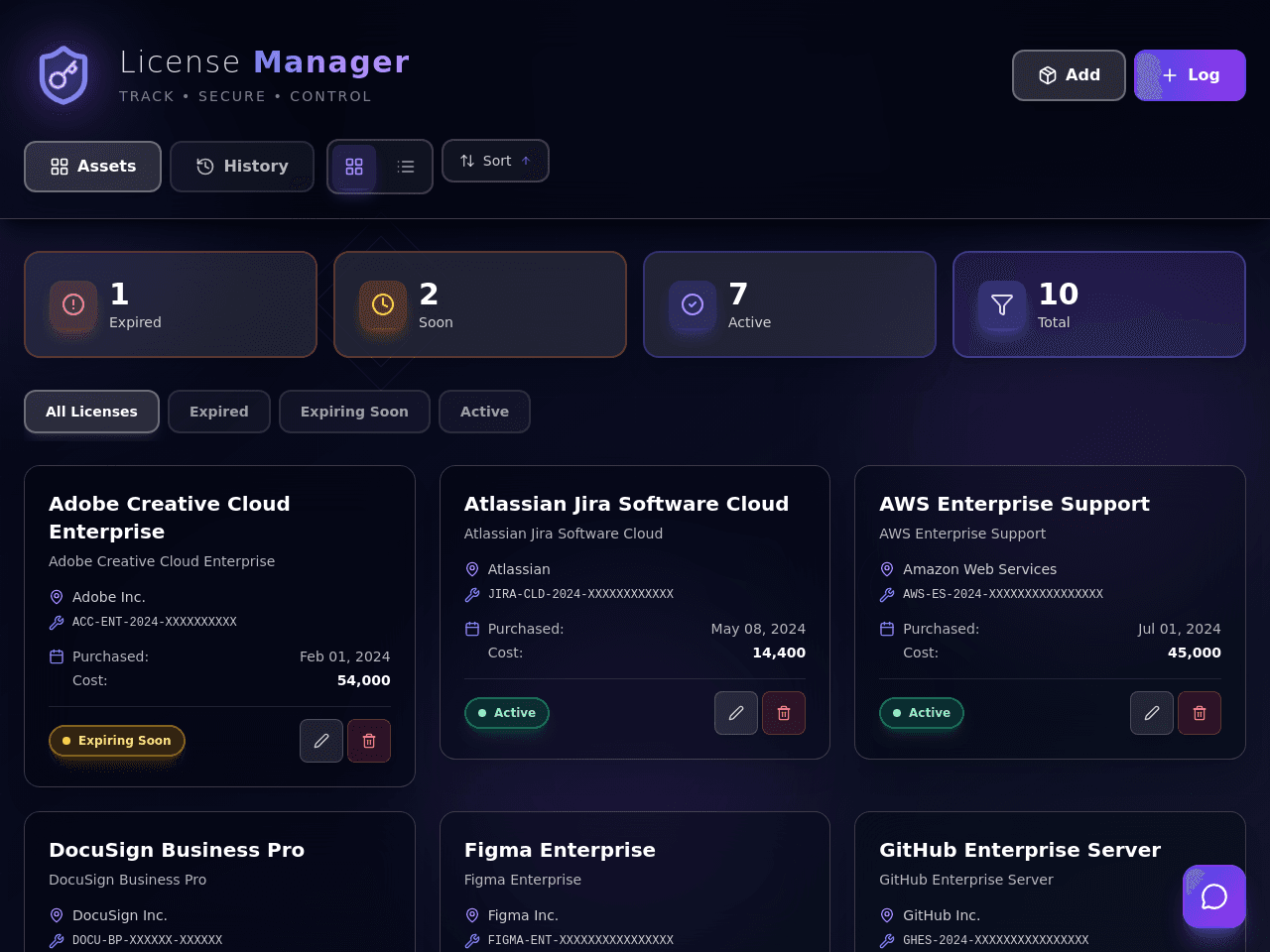Click the Amazon Web Services vendor name
This screenshot has width=1270, height=952.
coord(979,569)
